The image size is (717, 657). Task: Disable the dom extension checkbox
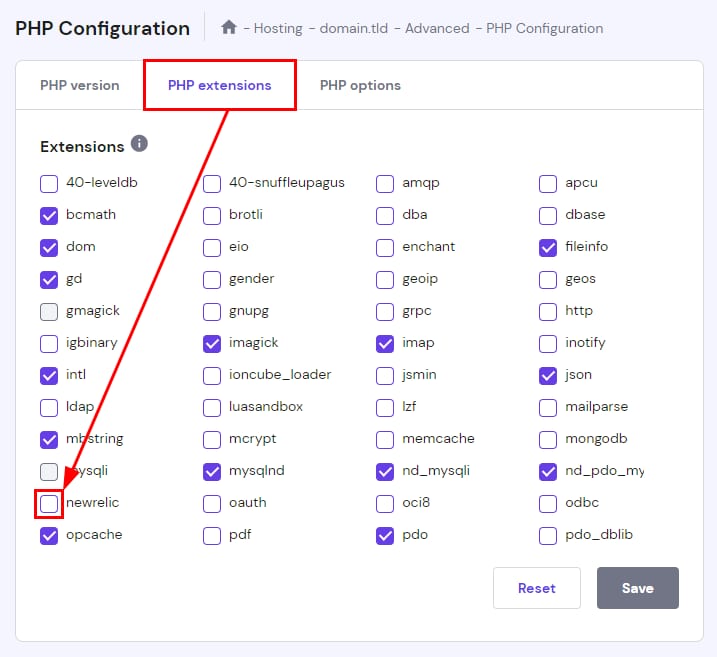tap(49, 247)
